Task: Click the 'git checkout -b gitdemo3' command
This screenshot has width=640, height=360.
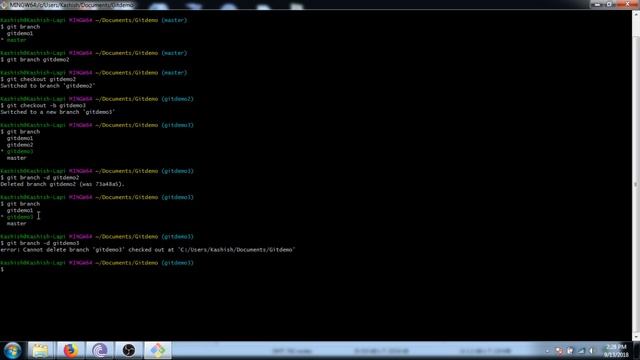Action: (46, 105)
